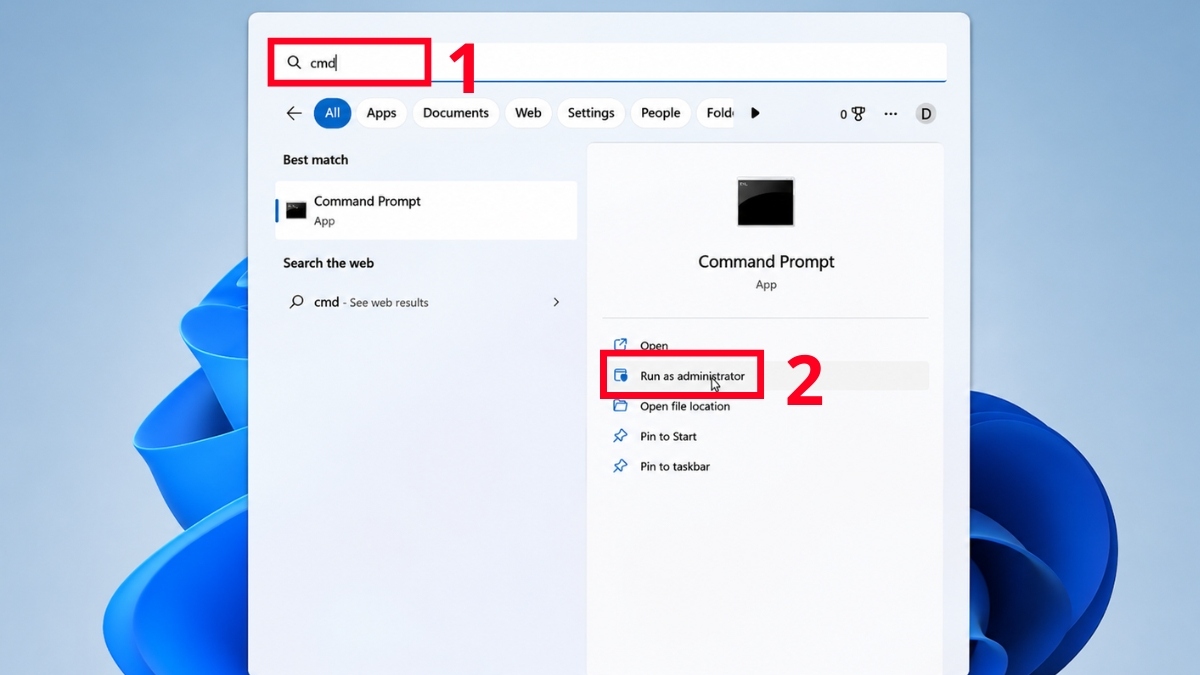Screen dimensions: 1200x675
Task: Click the search magnifier icon in search box
Action: pos(294,62)
